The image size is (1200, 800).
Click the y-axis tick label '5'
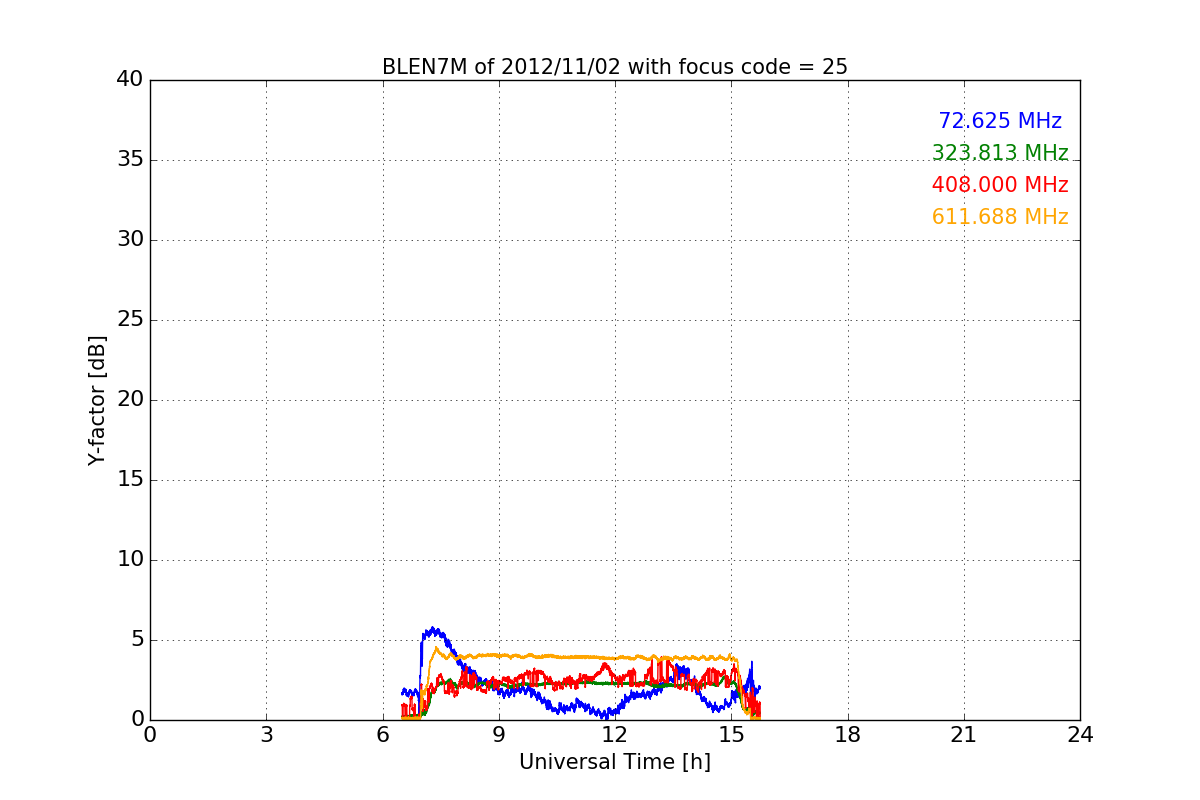(x=137, y=640)
